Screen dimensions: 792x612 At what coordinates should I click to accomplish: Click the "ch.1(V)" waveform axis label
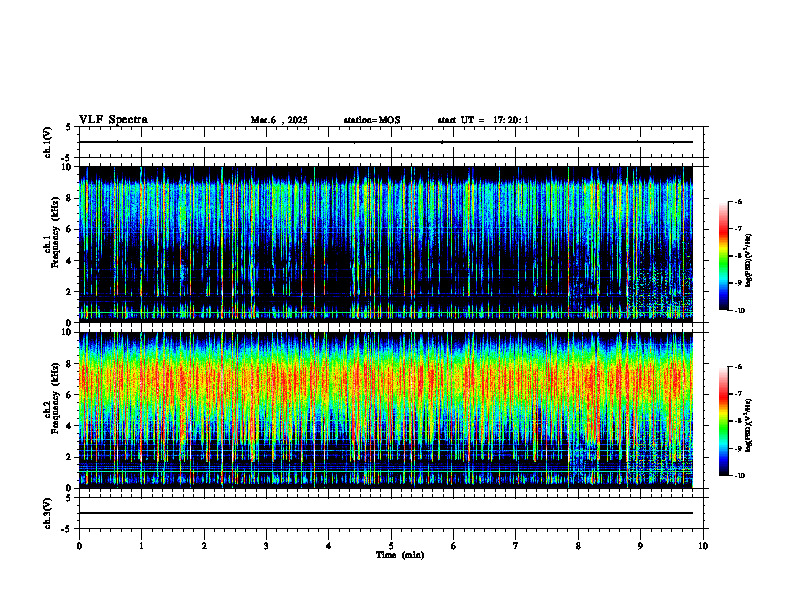[x=48, y=142]
